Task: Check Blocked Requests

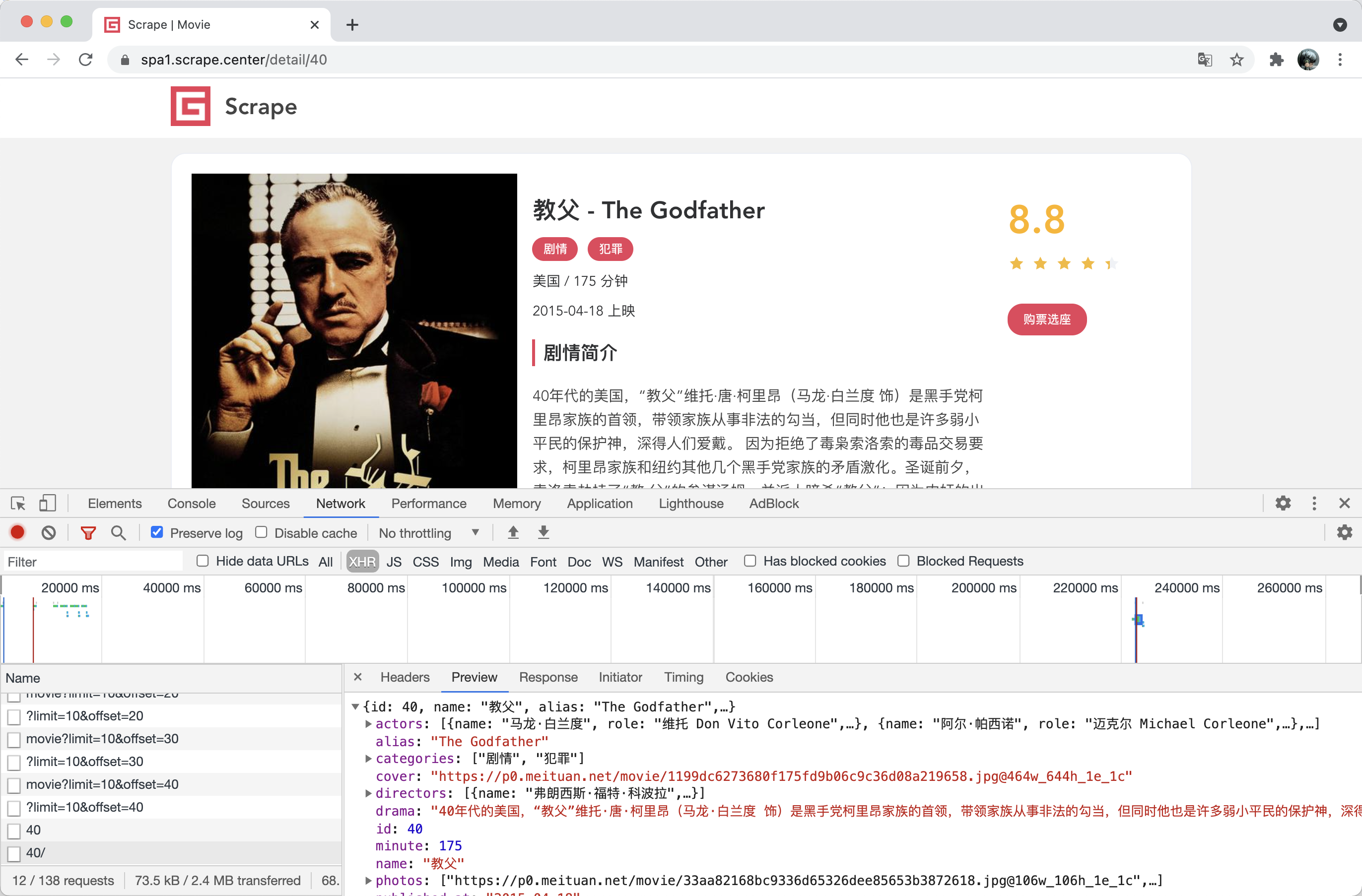Action: (x=903, y=561)
